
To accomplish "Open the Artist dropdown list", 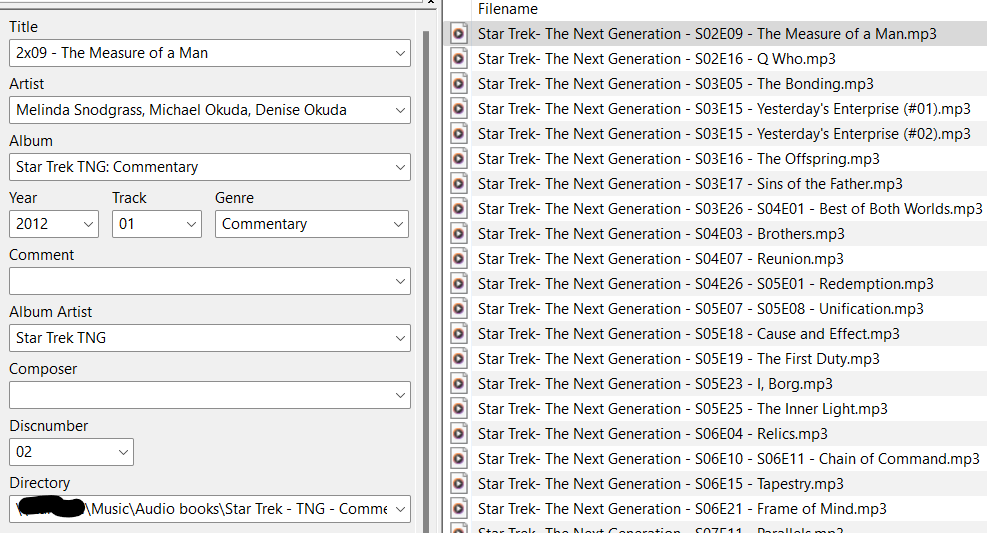I will click(400, 110).
